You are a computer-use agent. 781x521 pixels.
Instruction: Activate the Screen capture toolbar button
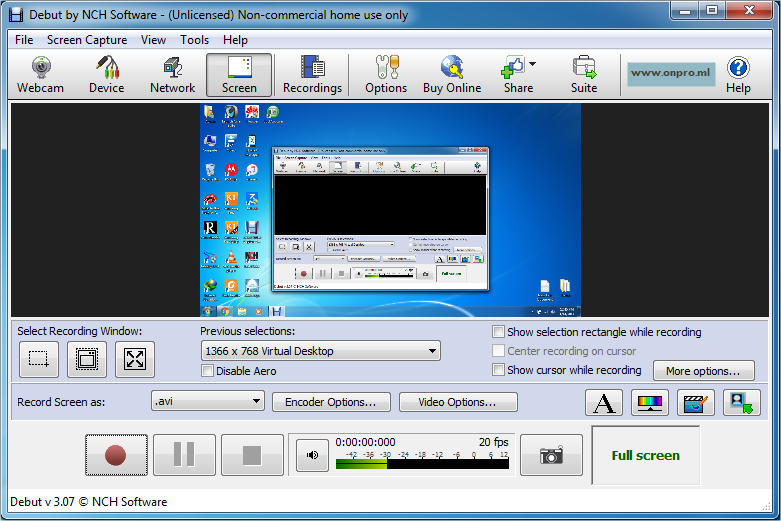pos(239,75)
